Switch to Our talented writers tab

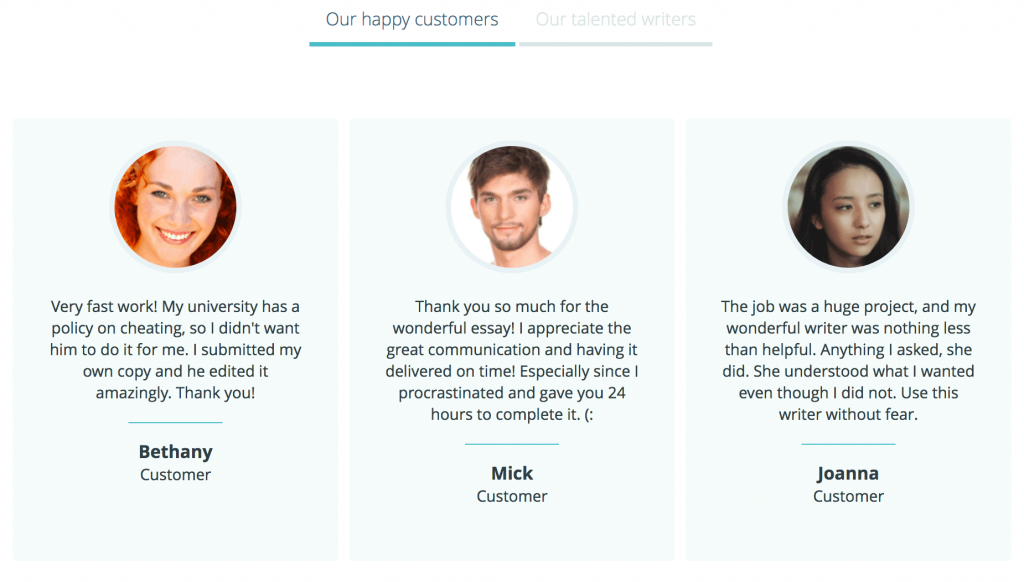615,20
